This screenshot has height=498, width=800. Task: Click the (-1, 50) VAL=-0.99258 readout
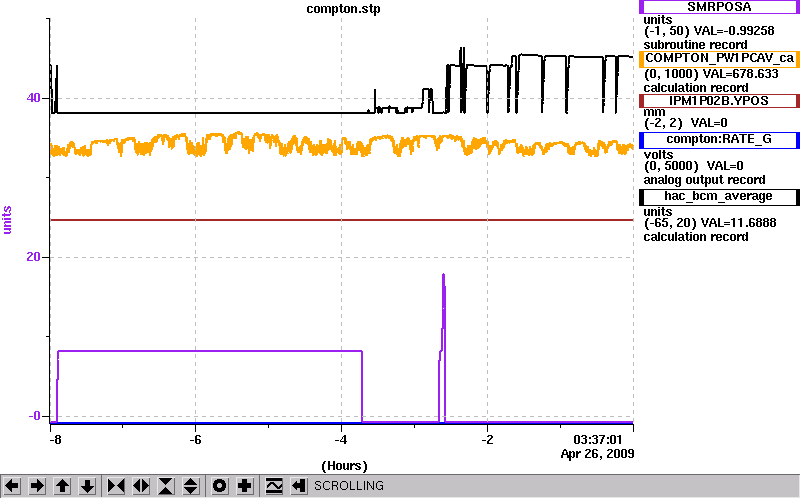[709, 31]
